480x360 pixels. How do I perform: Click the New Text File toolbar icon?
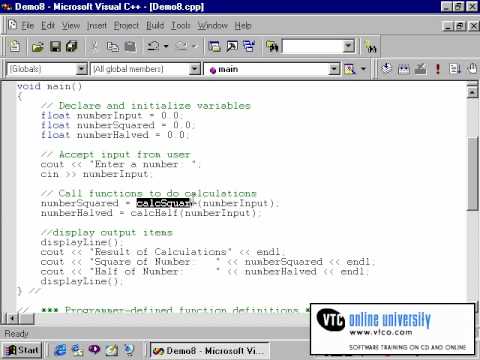(x=14, y=46)
